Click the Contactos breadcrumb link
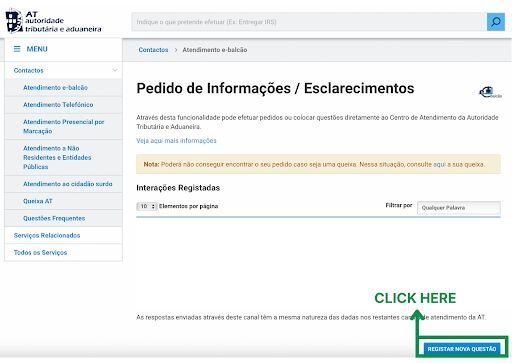The height and width of the screenshot is (363, 512). coord(153,50)
